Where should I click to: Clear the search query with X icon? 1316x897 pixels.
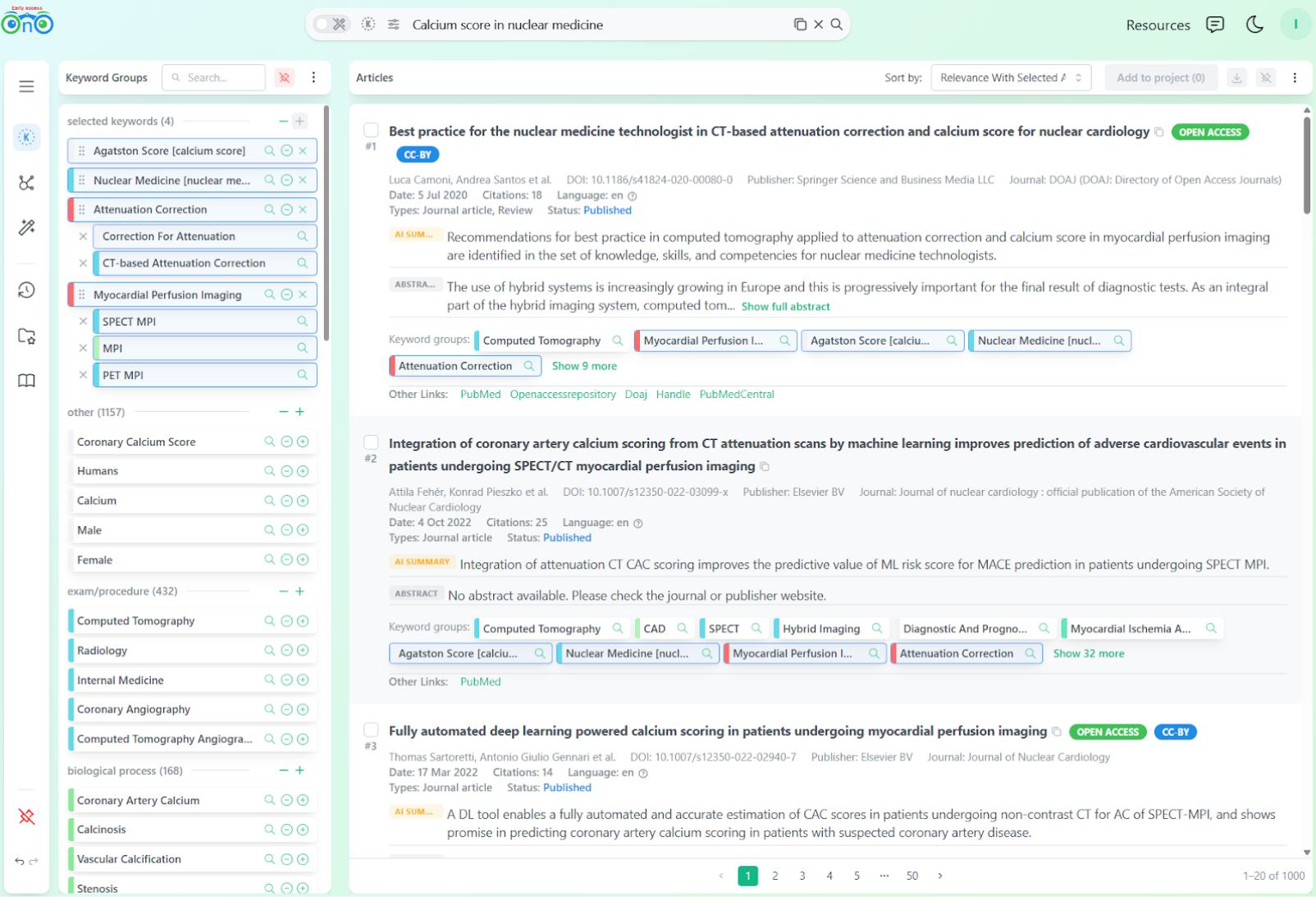818,25
